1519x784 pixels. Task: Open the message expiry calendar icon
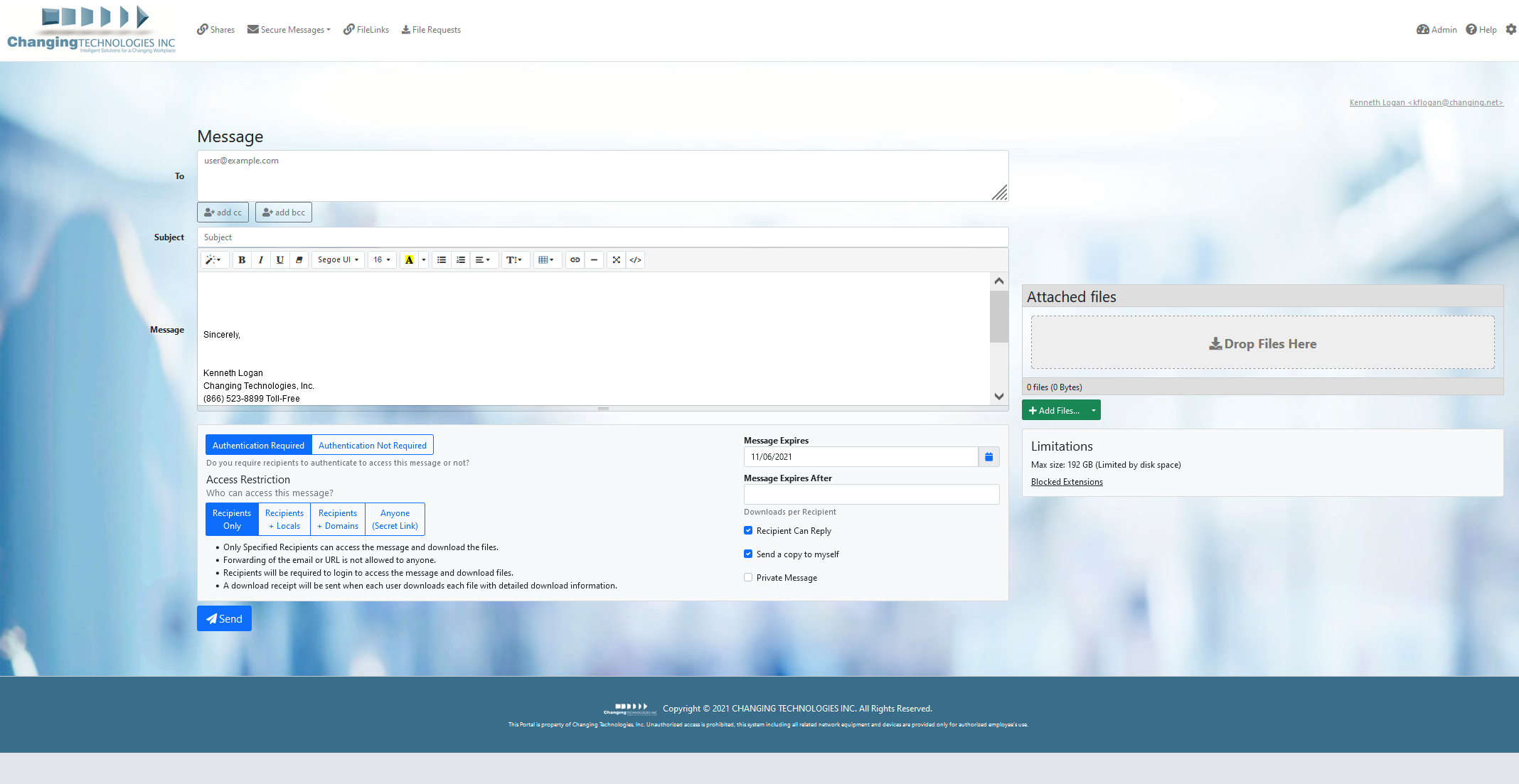click(988, 456)
